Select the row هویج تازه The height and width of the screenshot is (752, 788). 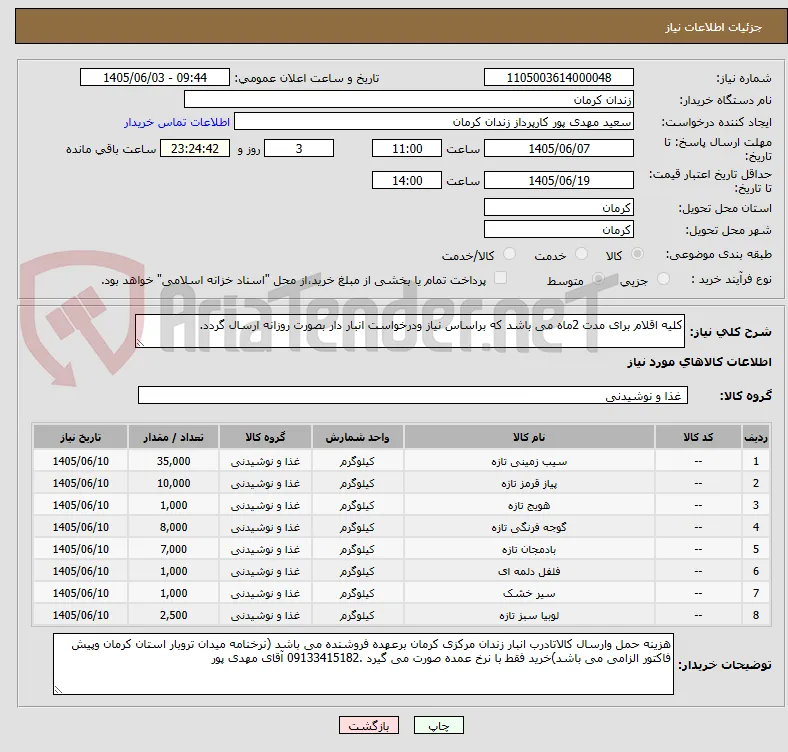(402, 505)
